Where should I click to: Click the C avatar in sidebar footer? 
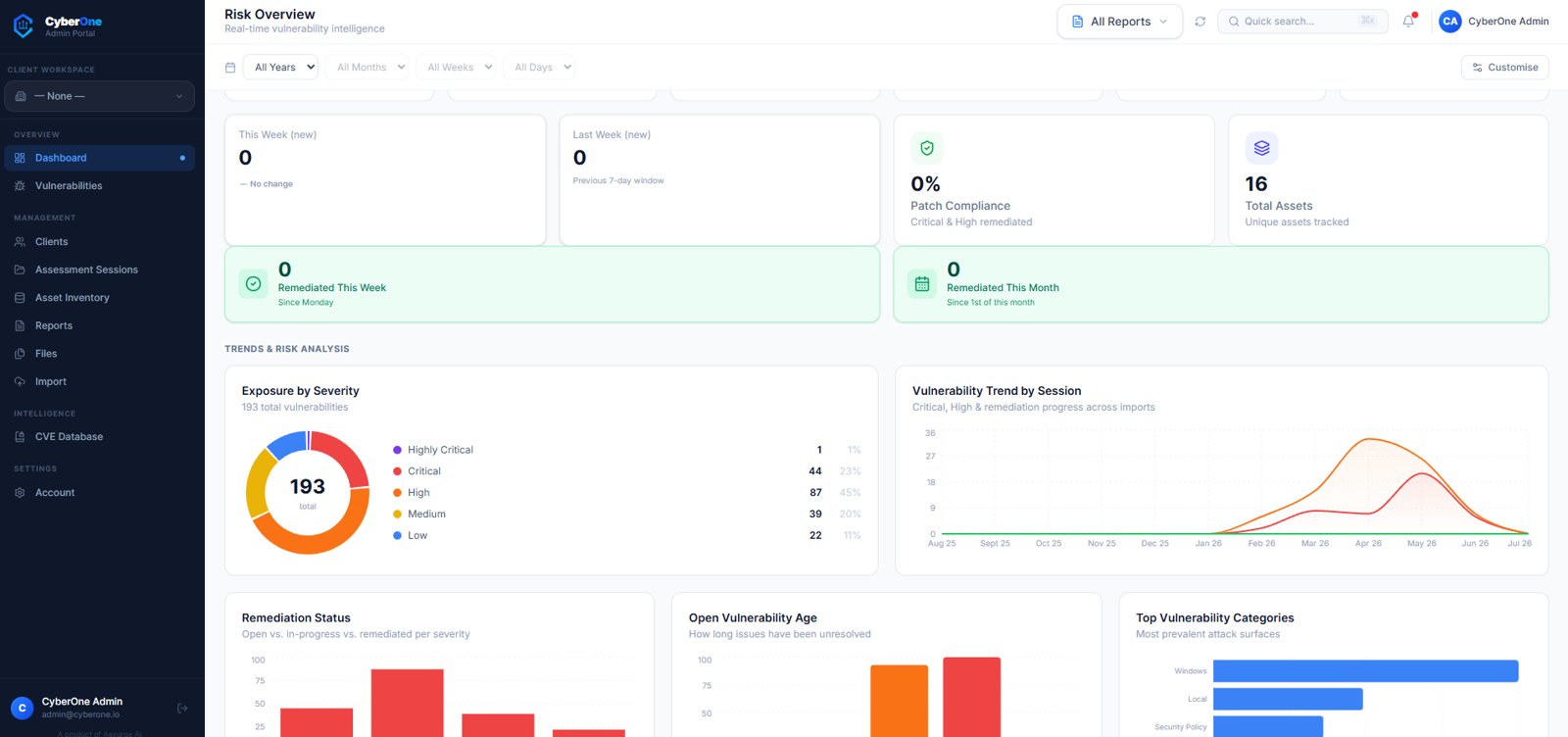tap(22, 708)
